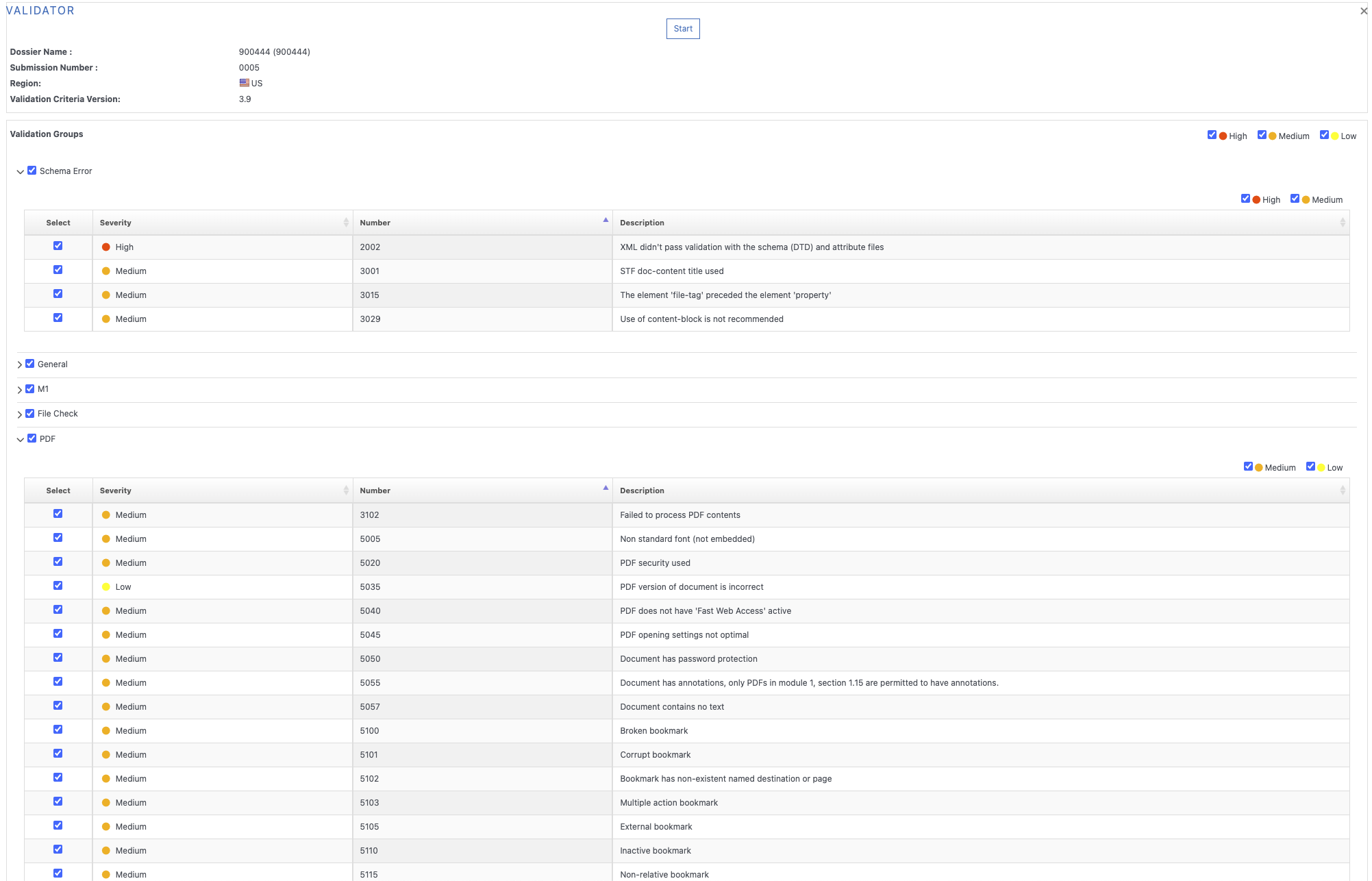The height and width of the screenshot is (881, 1372).
Task: Uncheck the global High severity filter
Action: coord(1212,135)
